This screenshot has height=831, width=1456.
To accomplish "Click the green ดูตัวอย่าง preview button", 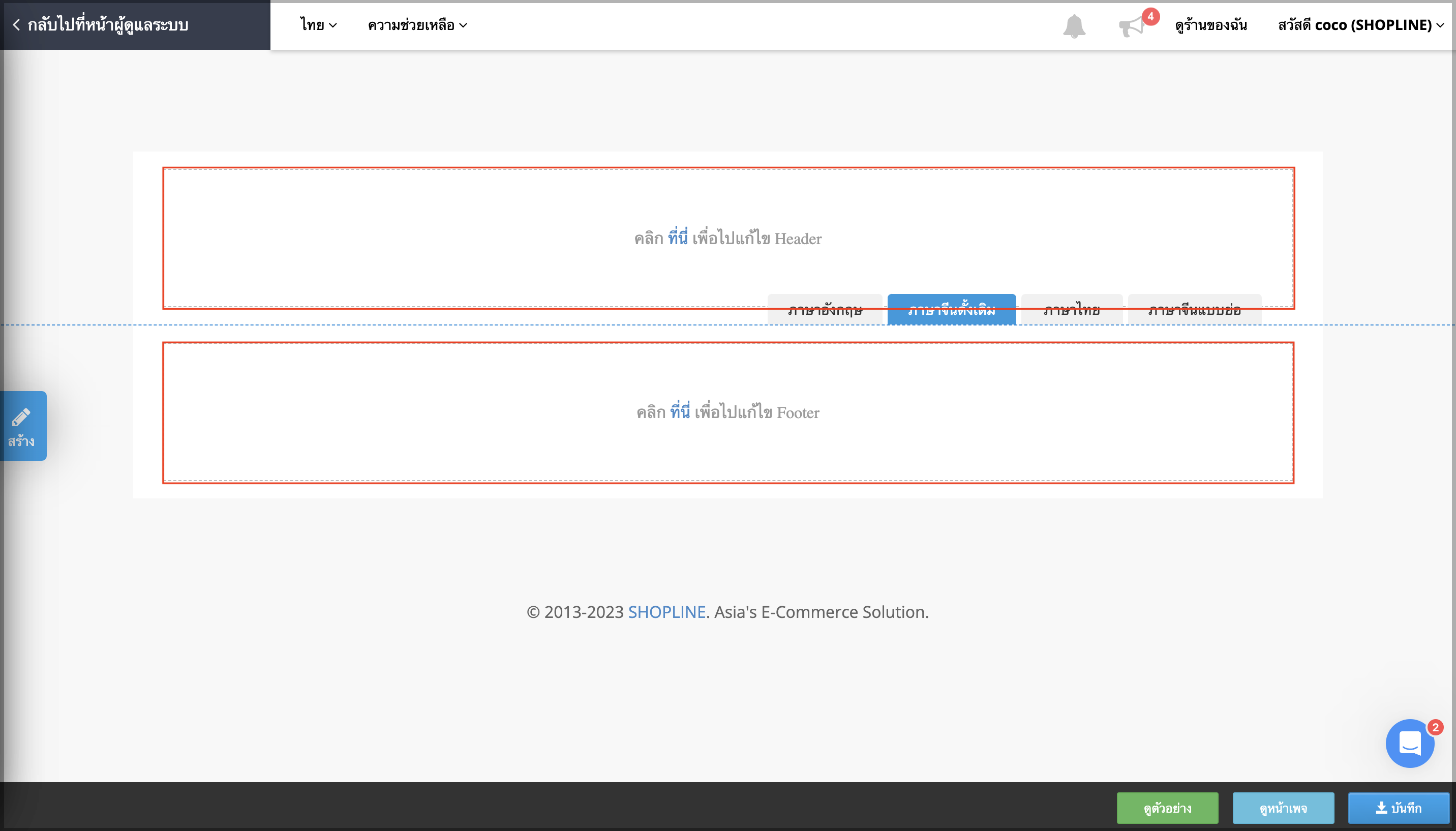I will coord(1167,808).
